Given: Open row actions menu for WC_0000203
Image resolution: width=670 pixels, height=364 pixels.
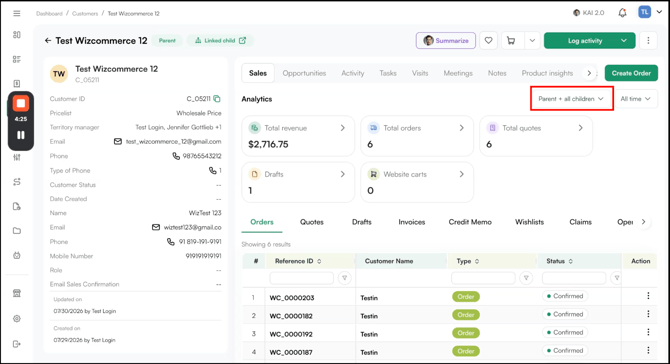Looking at the screenshot, I should coord(648,296).
